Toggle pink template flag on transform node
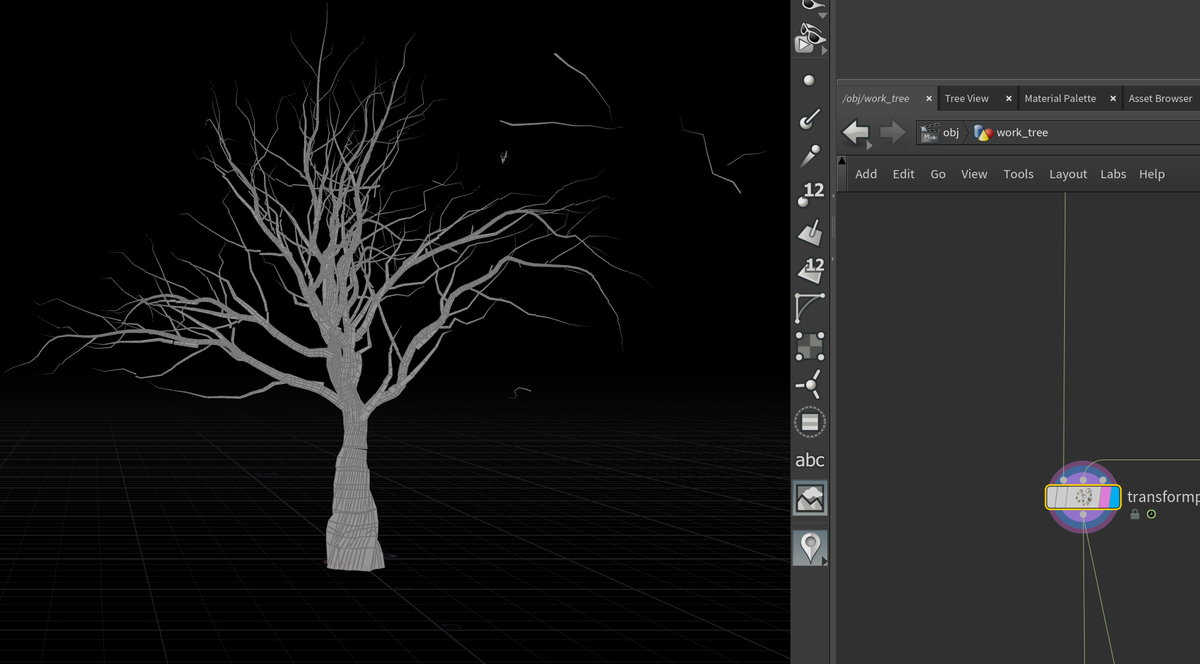The height and width of the screenshot is (664, 1200). (x=1103, y=497)
